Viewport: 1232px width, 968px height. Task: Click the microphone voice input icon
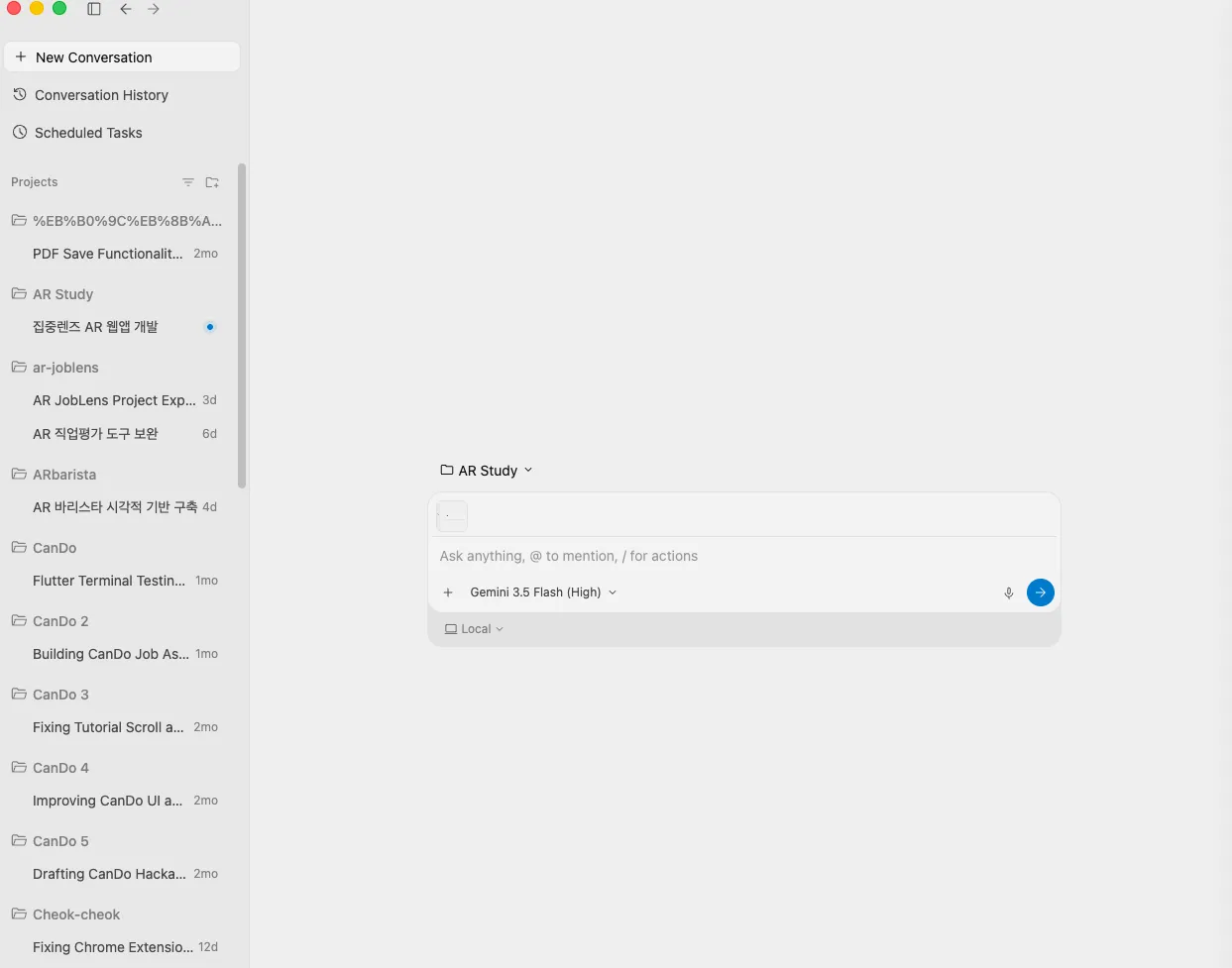point(1009,592)
